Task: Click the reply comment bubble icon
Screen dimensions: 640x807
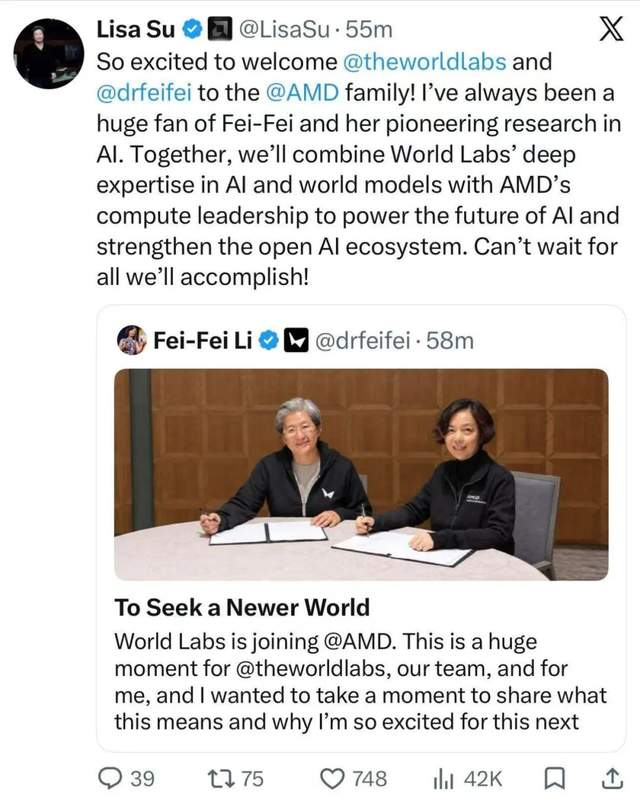Action: tap(109, 778)
